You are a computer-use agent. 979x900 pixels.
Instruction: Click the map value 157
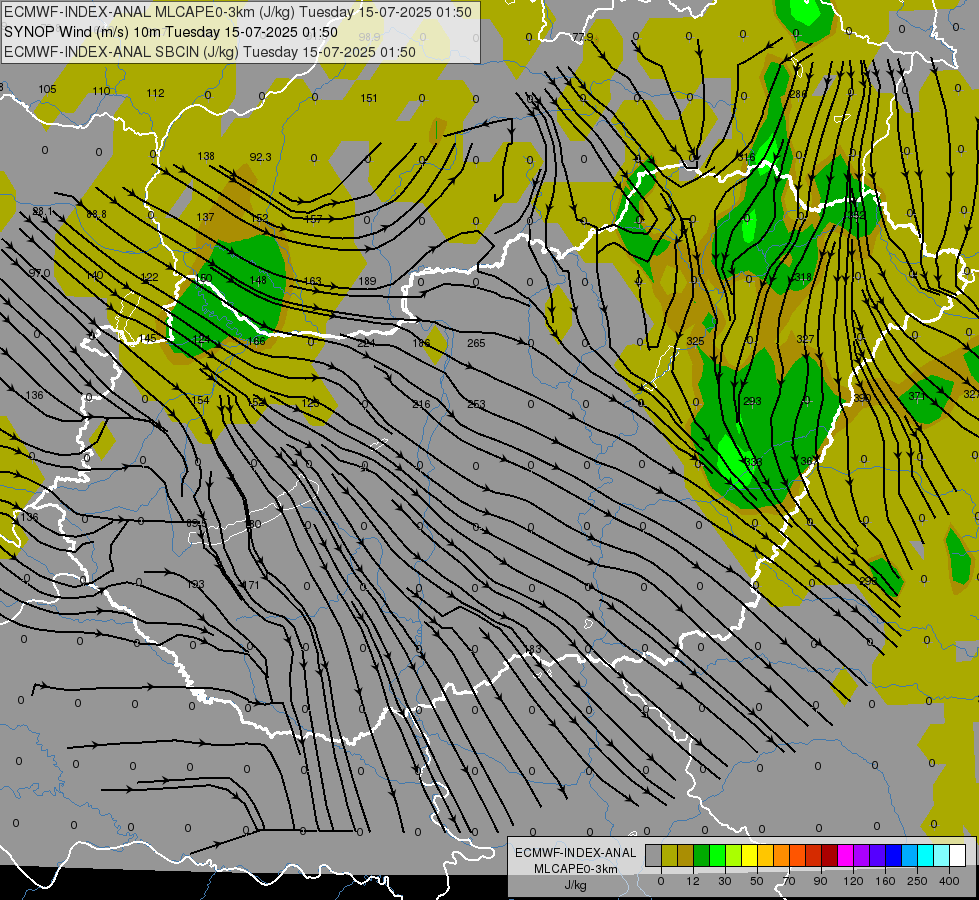point(313,219)
